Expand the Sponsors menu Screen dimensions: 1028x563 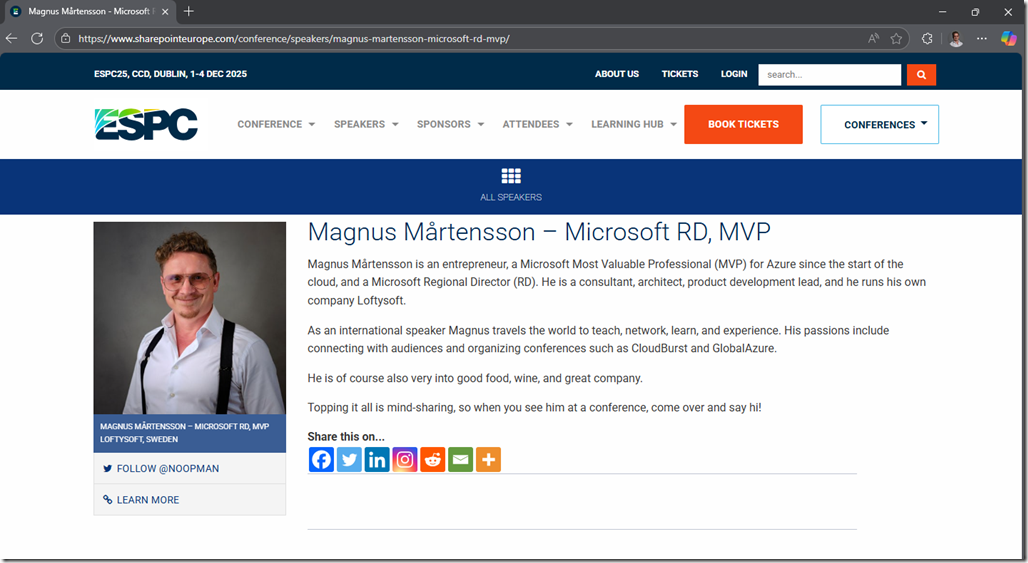[x=450, y=124]
